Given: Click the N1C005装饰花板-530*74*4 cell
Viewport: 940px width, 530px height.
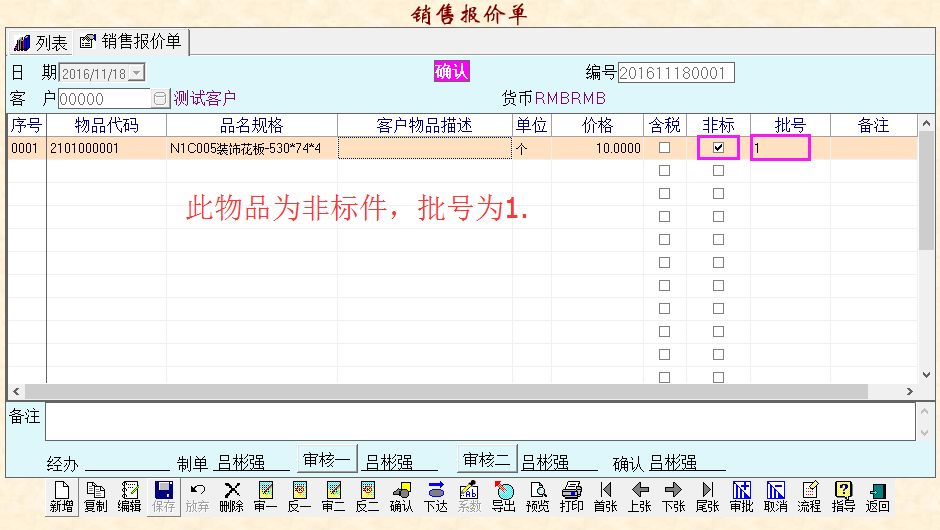Looking at the screenshot, I should tap(252, 148).
